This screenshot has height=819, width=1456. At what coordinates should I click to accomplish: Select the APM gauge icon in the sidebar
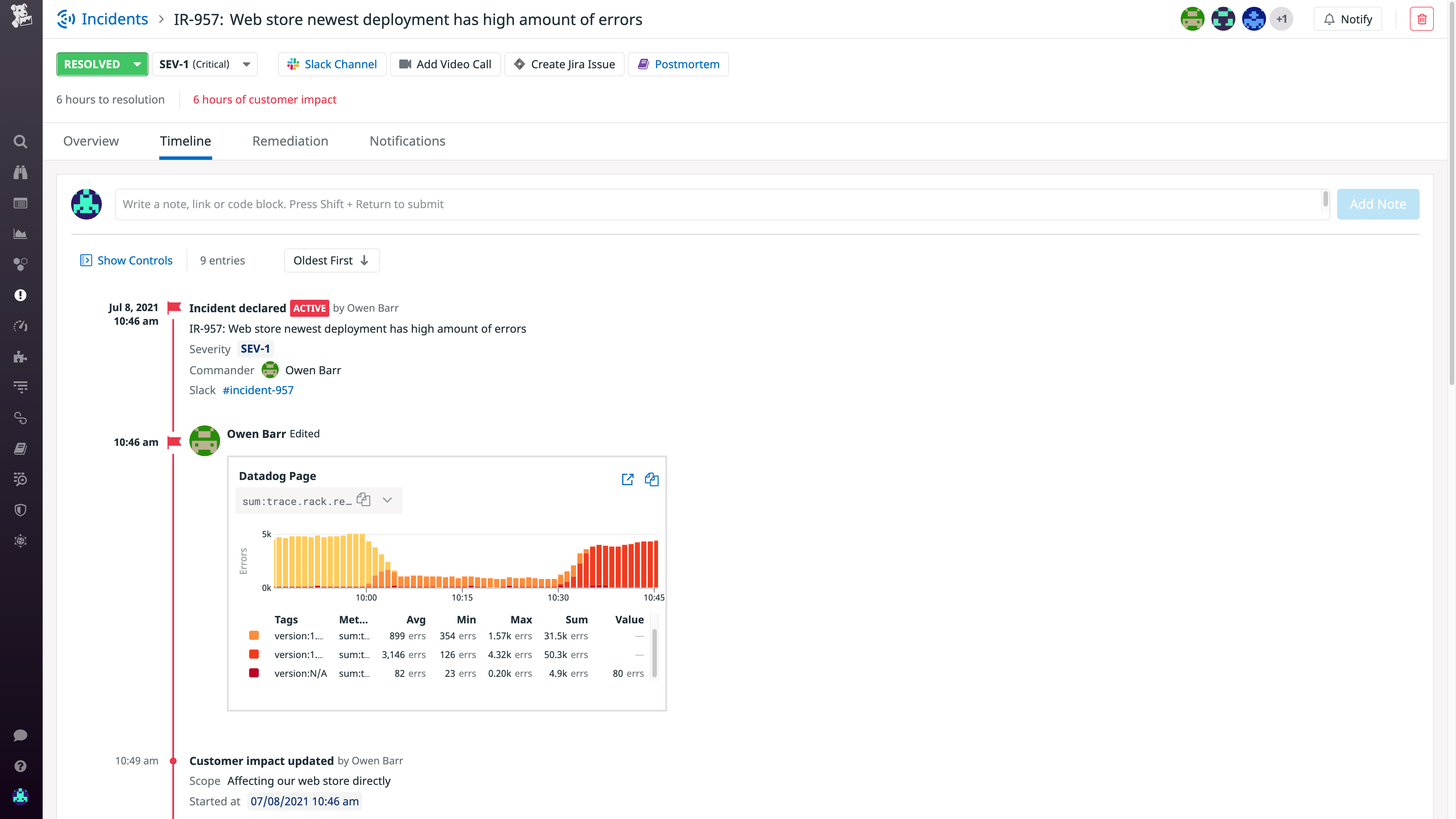[20, 326]
